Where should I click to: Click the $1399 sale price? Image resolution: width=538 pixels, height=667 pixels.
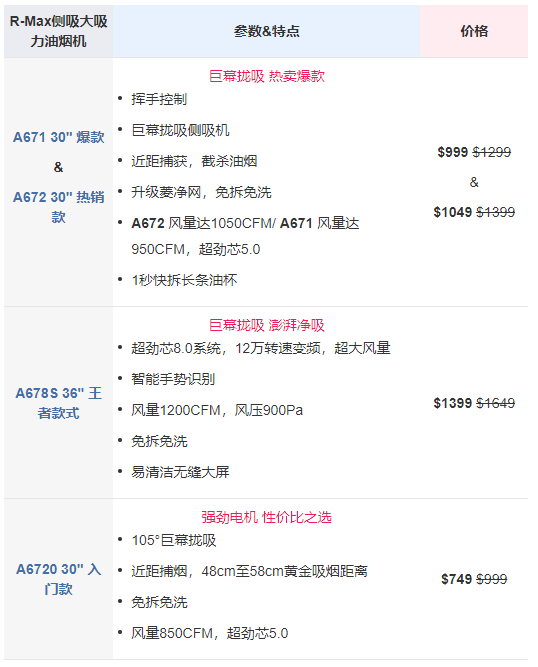(453, 403)
